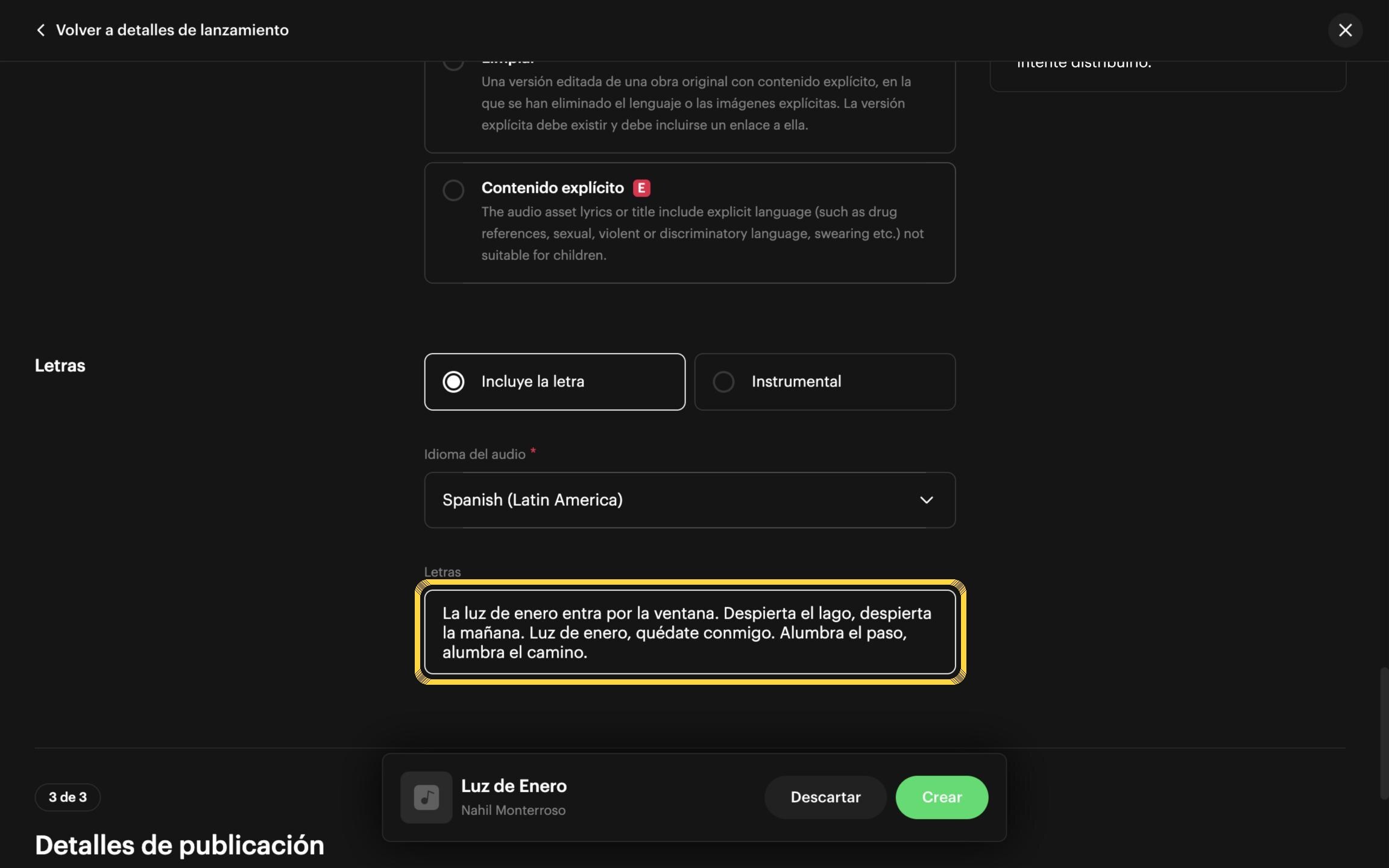
Task: Click the Descartar button
Action: [825, 797]
